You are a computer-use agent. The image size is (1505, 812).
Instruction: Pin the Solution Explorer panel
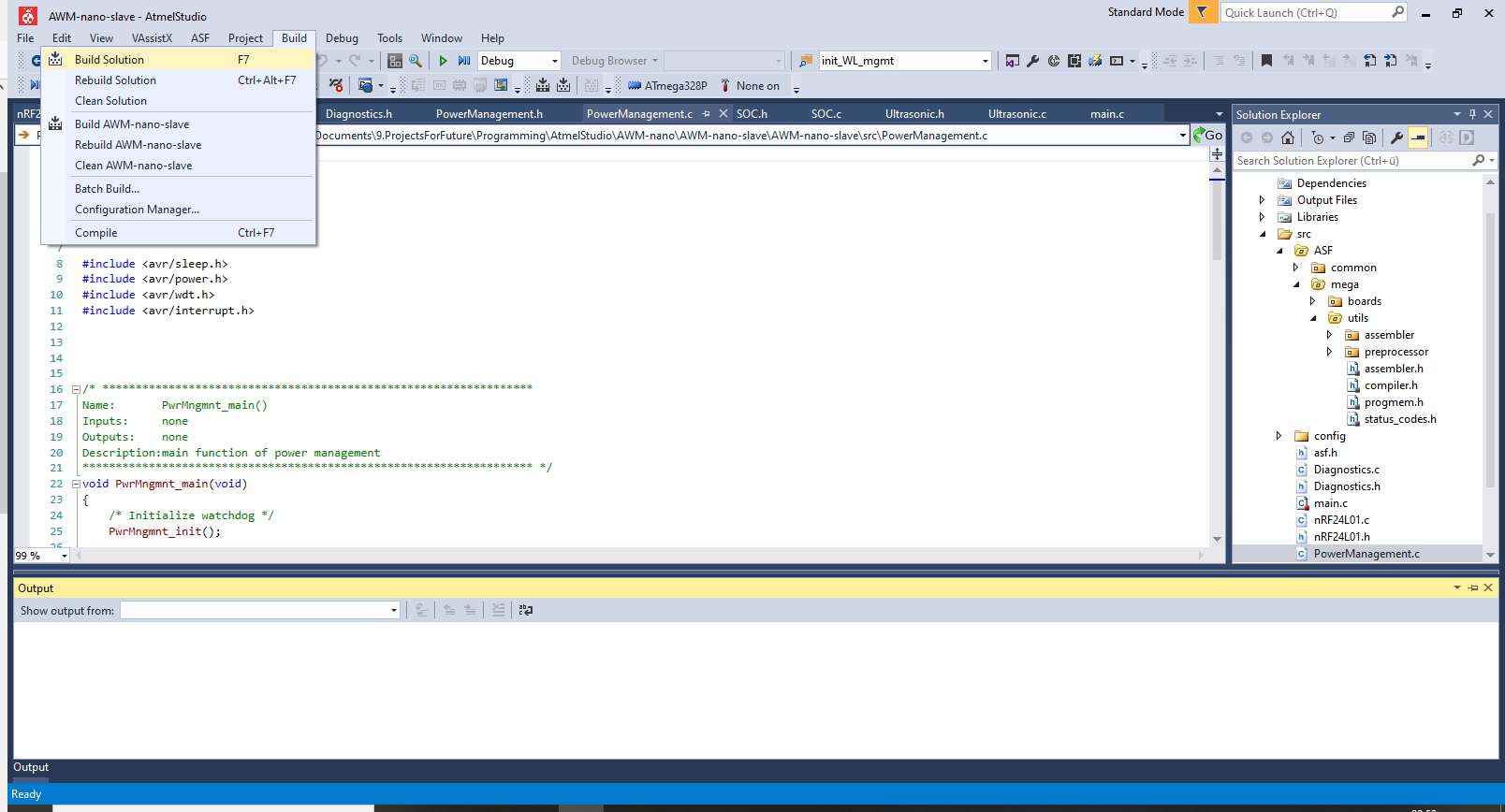point(1472,114)
